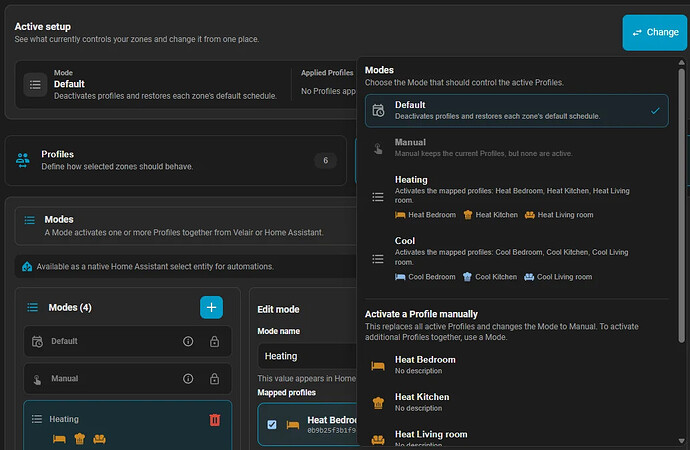Click the 'Applied Profiles' label

(327, 73)
